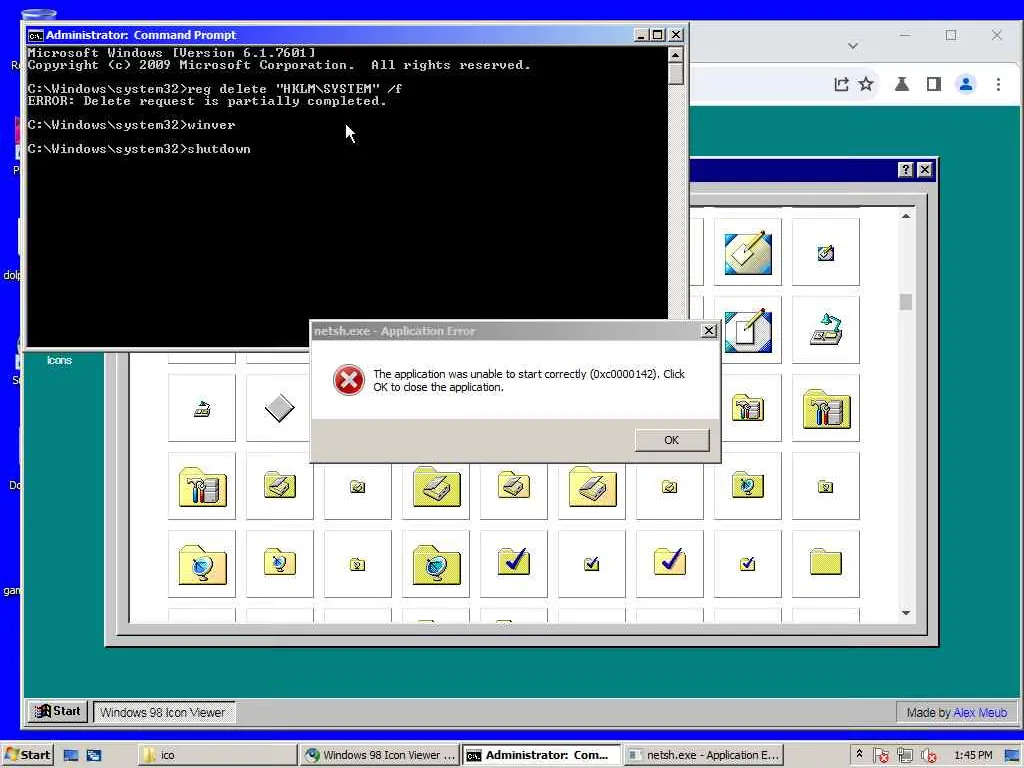The image size is (1024, 768).
Task: Open the Chrome profile avatar
Action: tap(966, 84)
